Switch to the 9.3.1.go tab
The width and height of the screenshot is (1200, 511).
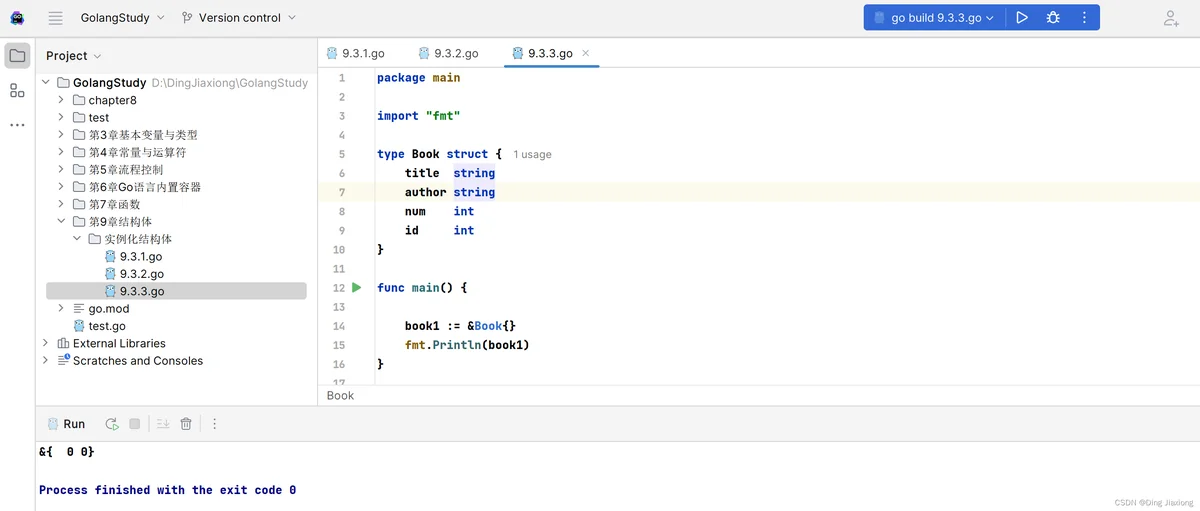(355, 53)
